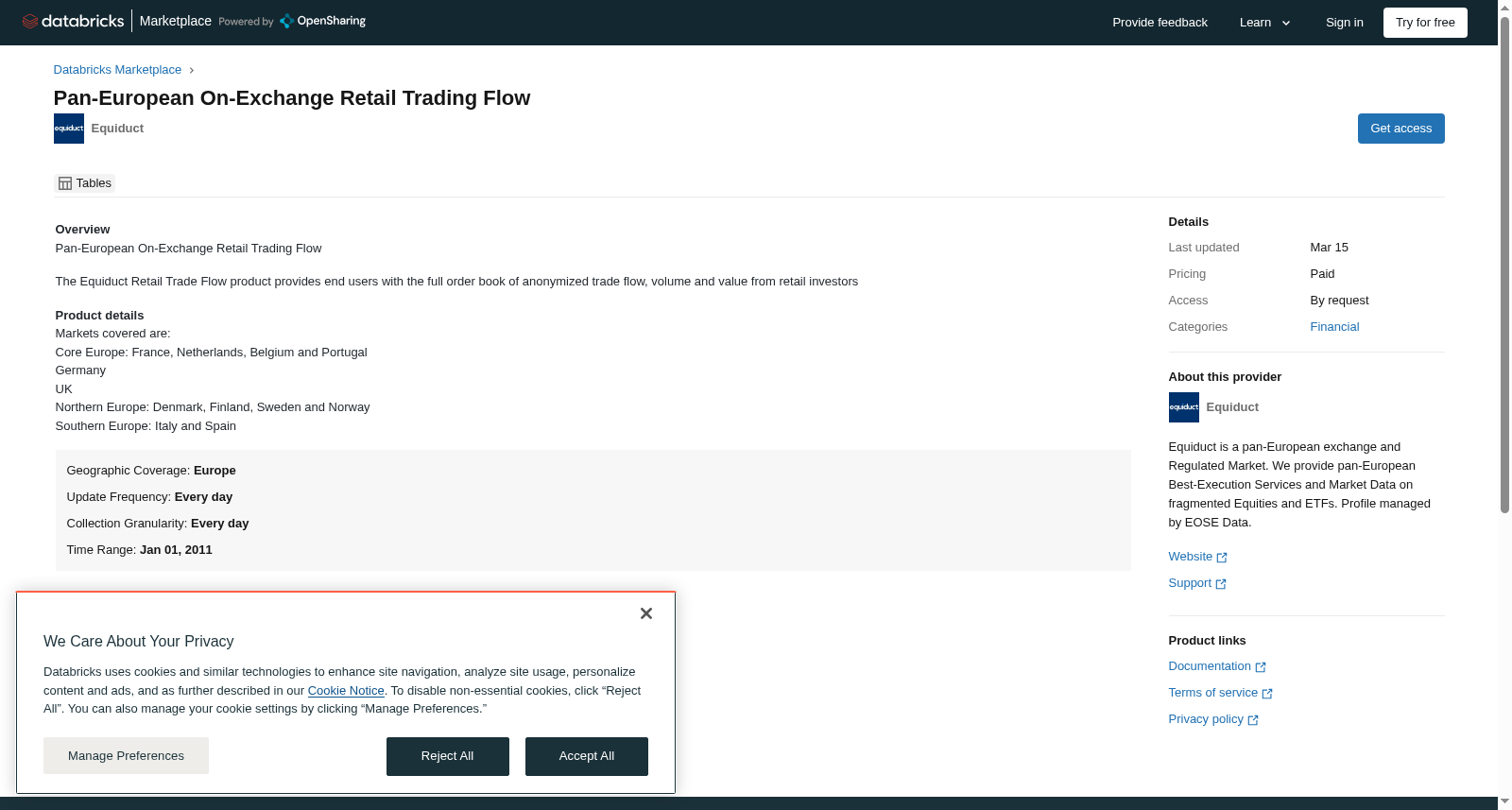Open the Marketplace header link

click(x=176, y=21)
